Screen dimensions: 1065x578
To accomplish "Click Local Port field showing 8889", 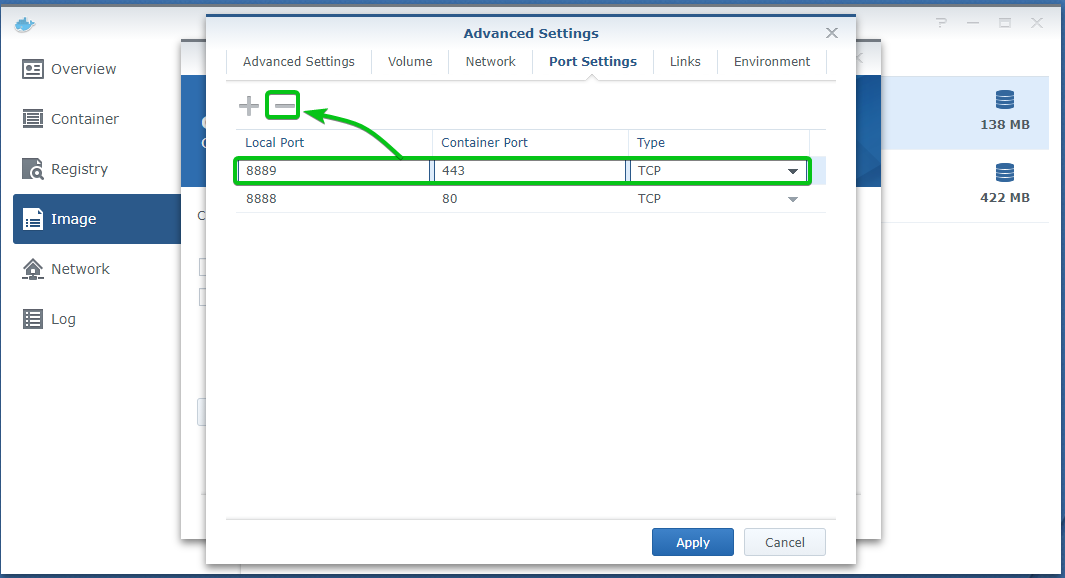I will coord(333,170).
